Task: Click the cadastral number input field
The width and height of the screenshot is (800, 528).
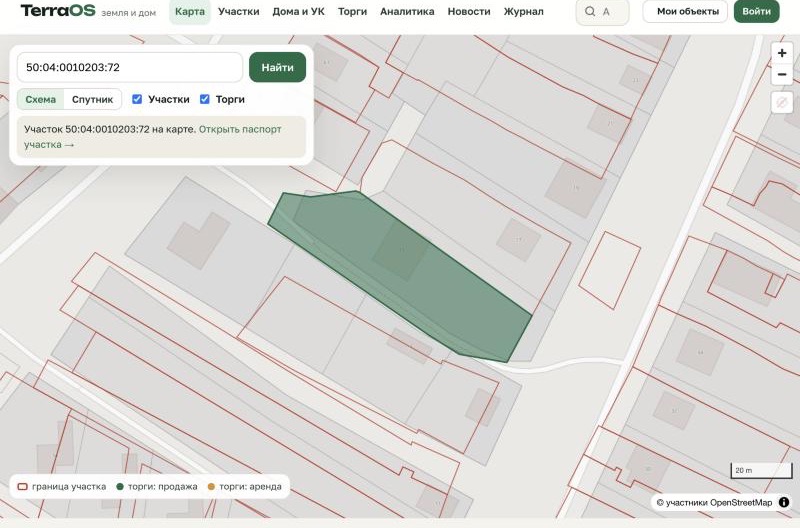Action: coord(130,67)
